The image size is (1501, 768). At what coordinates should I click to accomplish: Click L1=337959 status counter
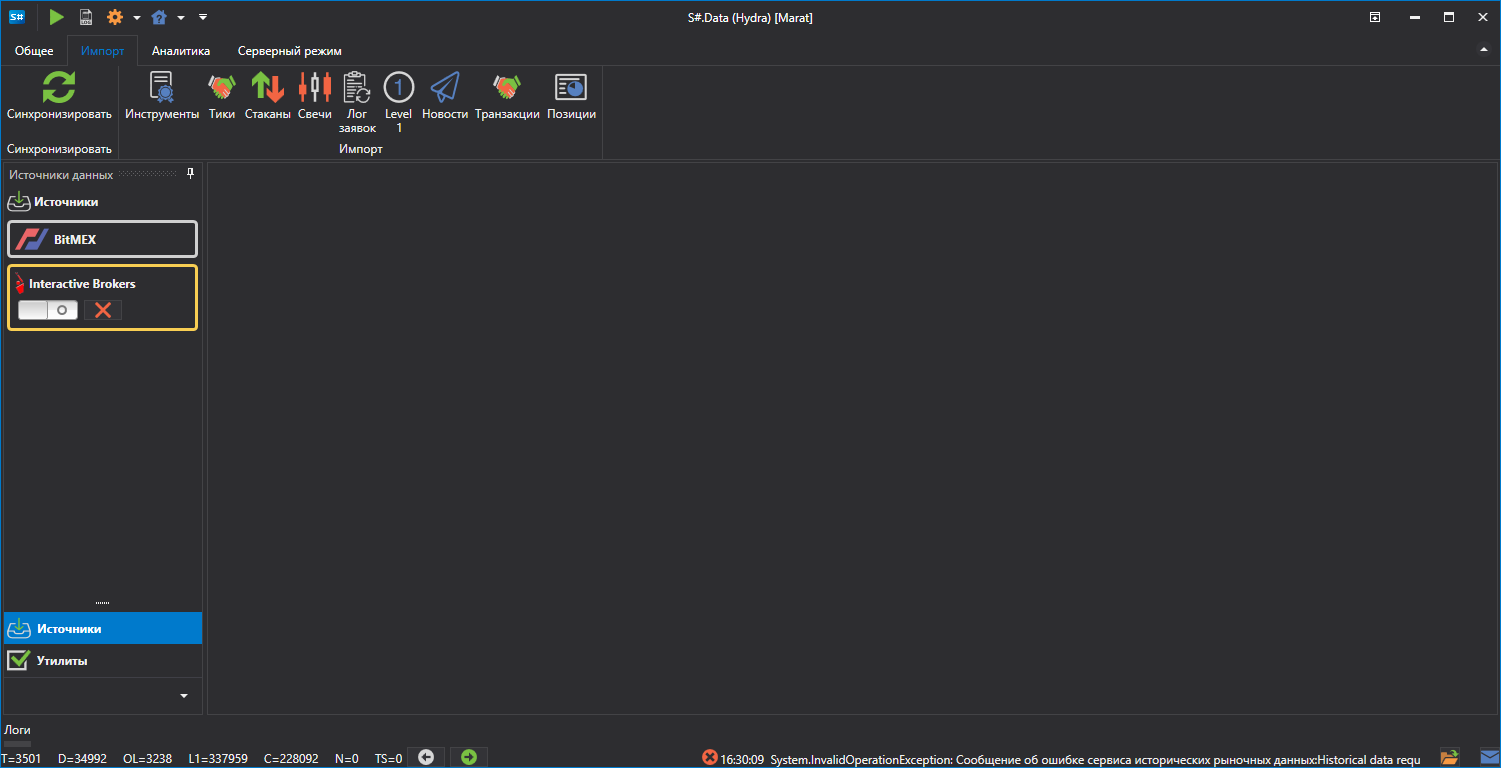218,759
